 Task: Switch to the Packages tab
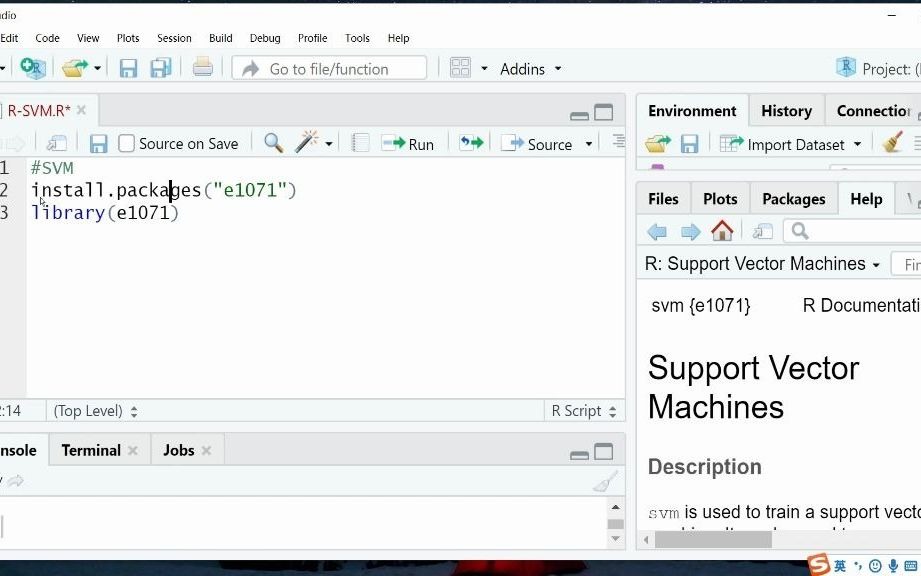pos(793,199)
